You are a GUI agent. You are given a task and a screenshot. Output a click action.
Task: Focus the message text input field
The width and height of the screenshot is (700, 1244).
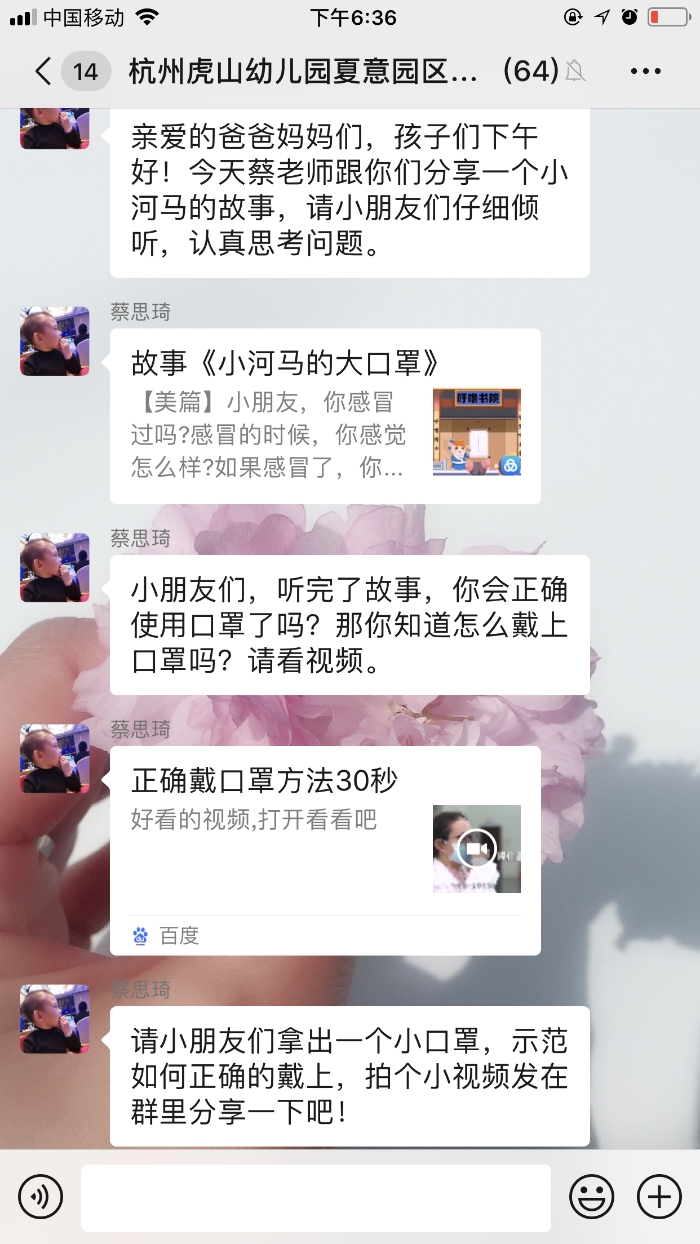point(316,1197)
